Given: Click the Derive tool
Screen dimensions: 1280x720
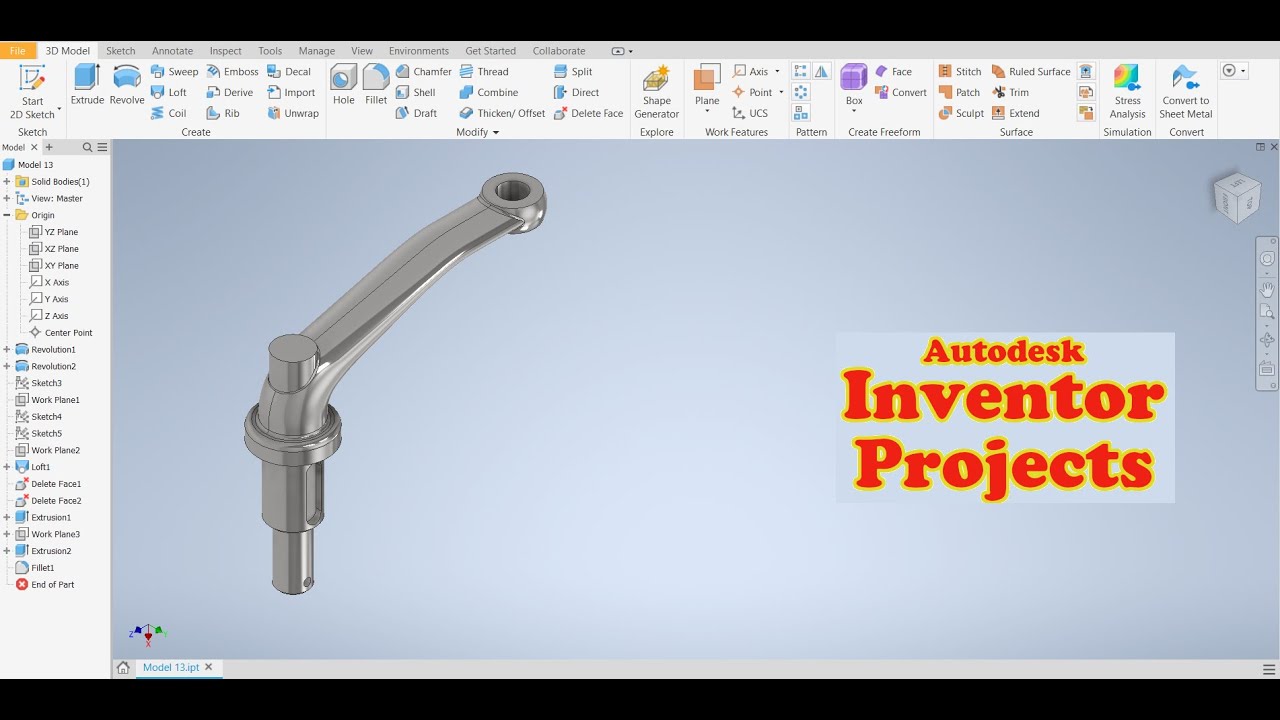Looking at the screenshot, I should [230, 93].
